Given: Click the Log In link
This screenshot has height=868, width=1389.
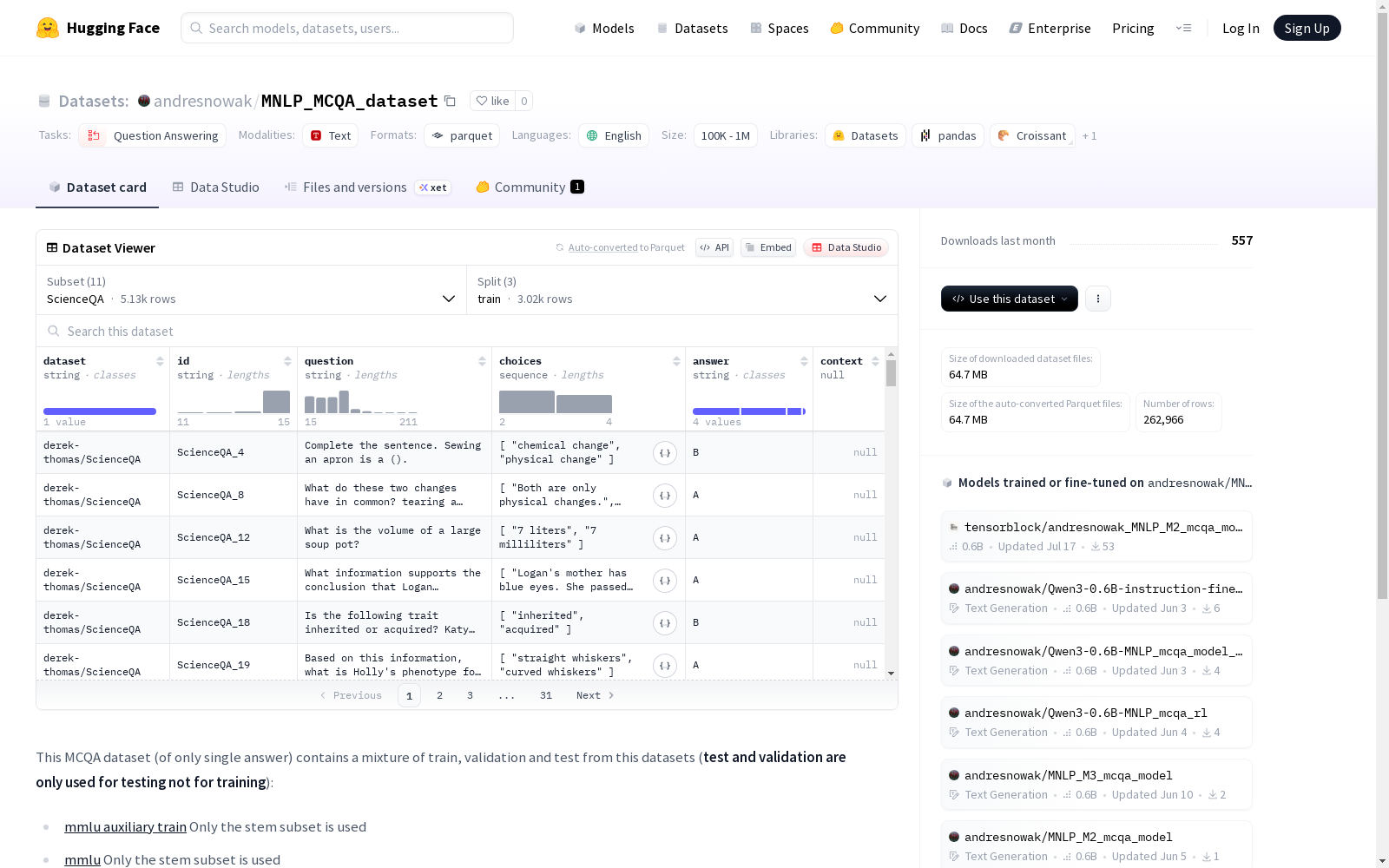Looking at the screenshot, I should point(1241,28).
